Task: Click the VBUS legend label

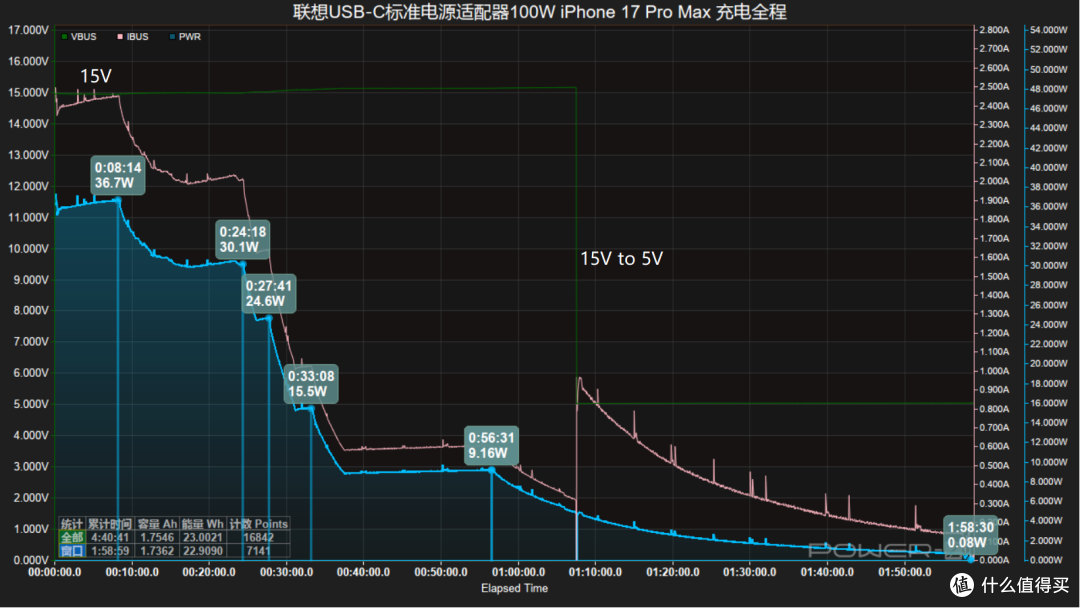Action: click(x=83, y=37)
